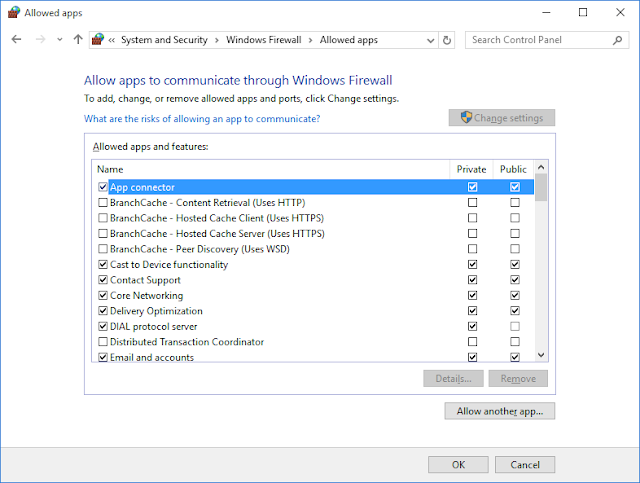Click the Private column header
This screenshot has height=483, width=640.
471,169
